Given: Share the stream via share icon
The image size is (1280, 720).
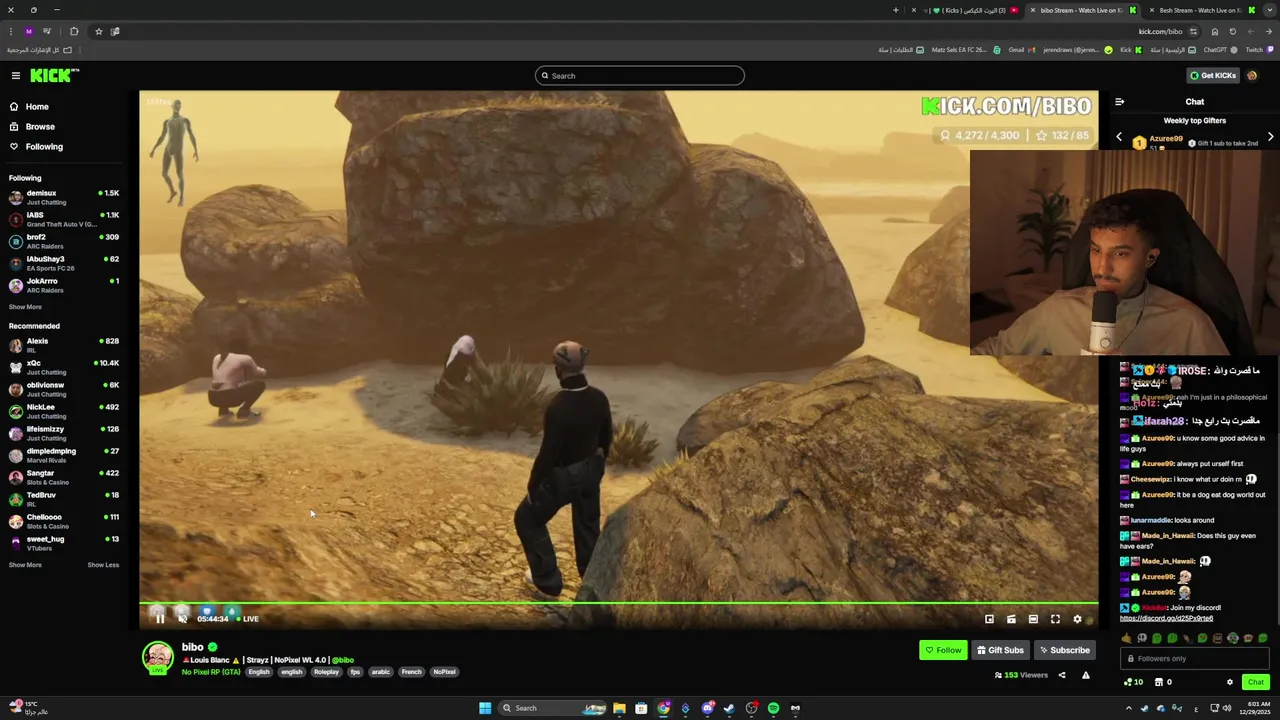Looking at the screenshot, I should 1062,675.
